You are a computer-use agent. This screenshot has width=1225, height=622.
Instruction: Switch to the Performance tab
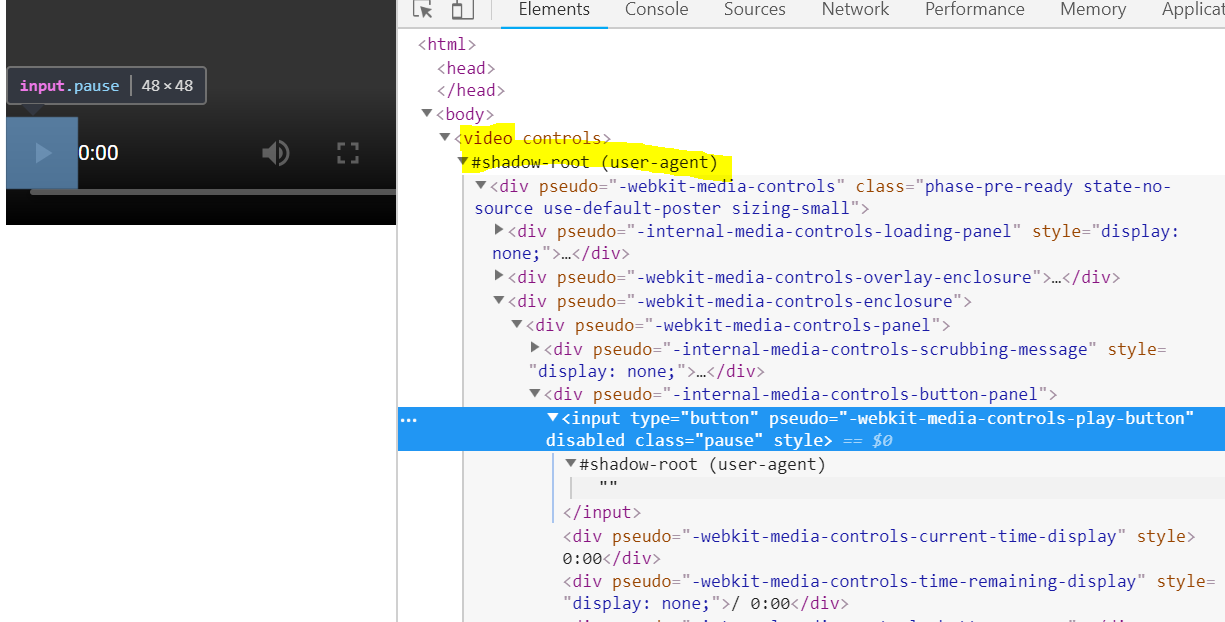(974, 10)
